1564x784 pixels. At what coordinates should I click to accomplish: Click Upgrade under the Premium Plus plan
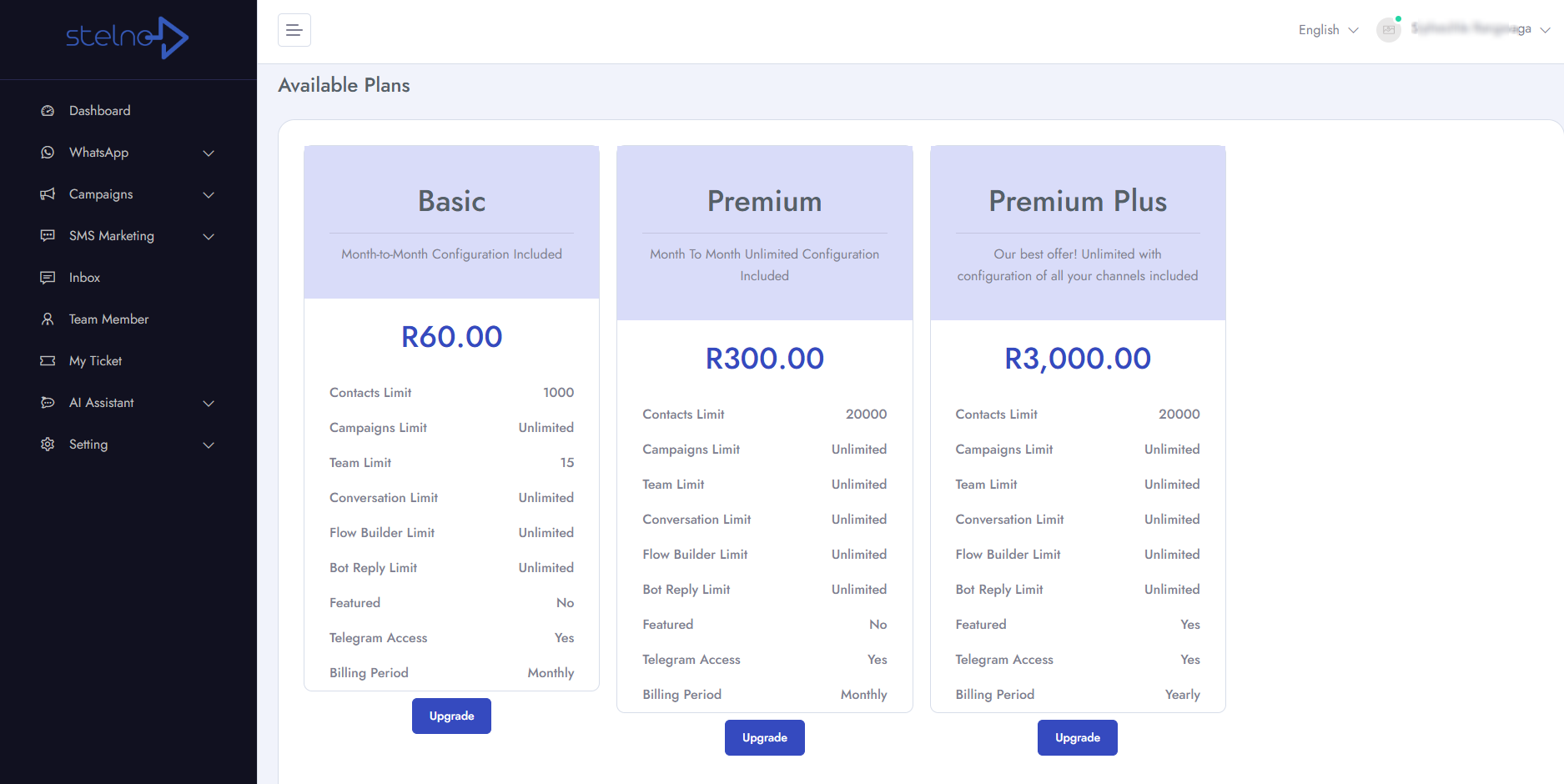click(1077, 737)
